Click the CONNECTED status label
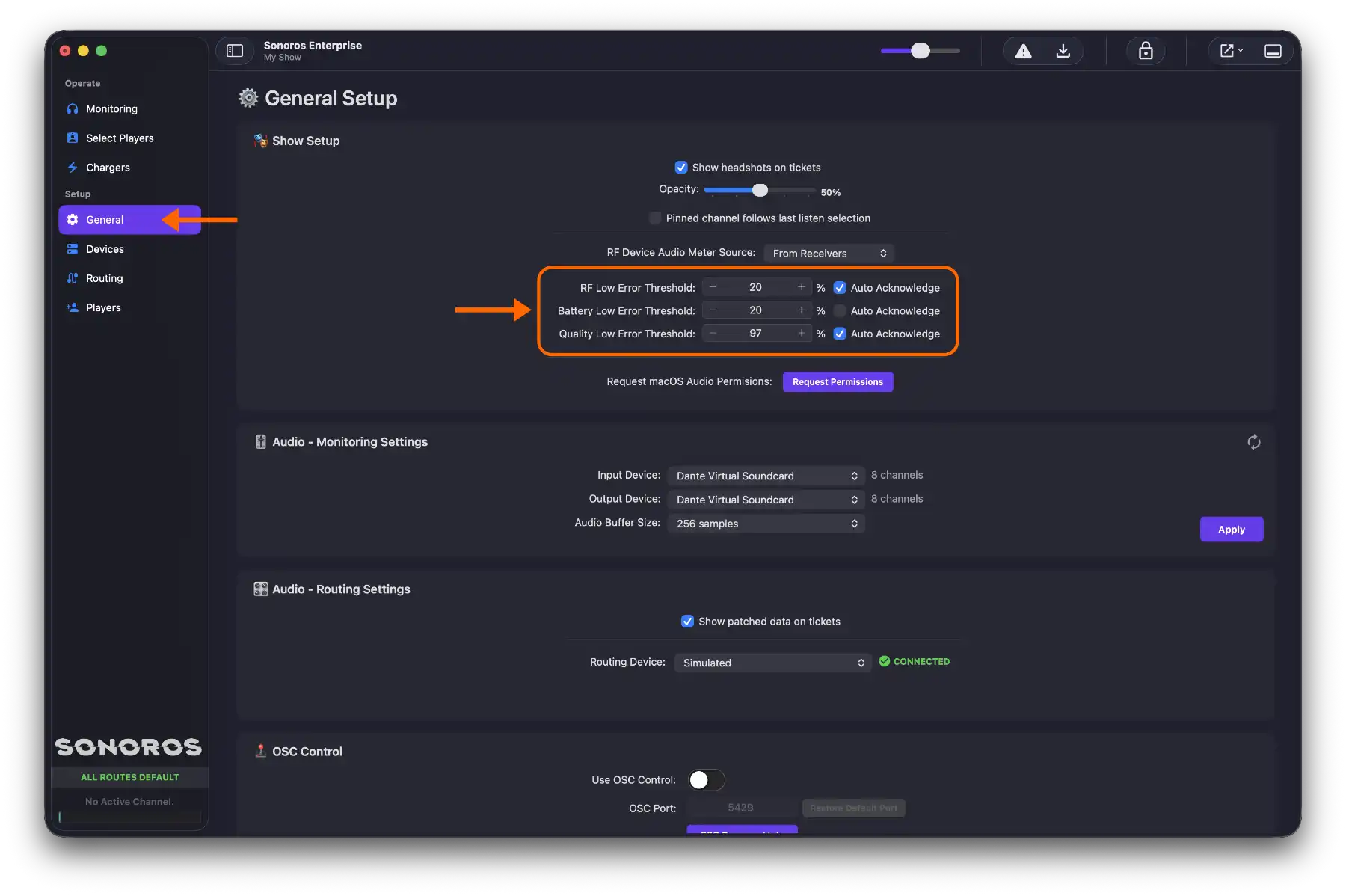Viewport: 1346px width, 896px height. pyautogui.click(x=921, y=662)
